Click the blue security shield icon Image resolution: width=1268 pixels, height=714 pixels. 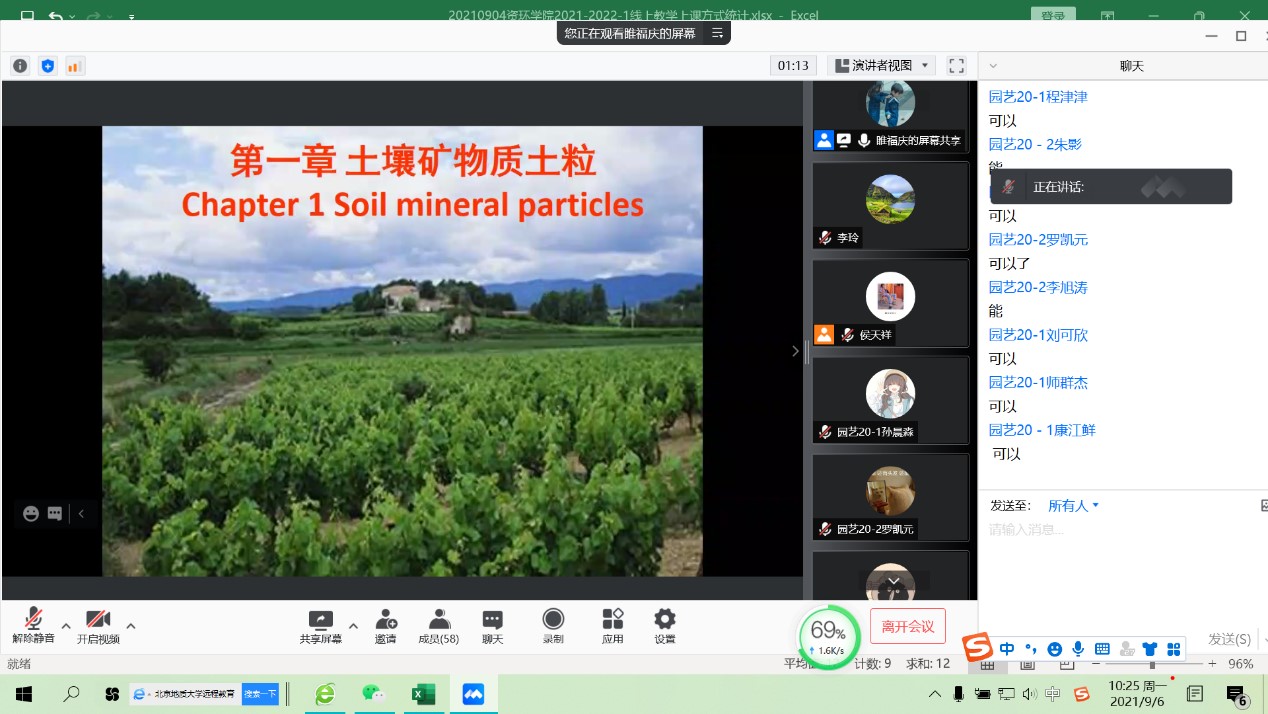[x=47, y=66]
